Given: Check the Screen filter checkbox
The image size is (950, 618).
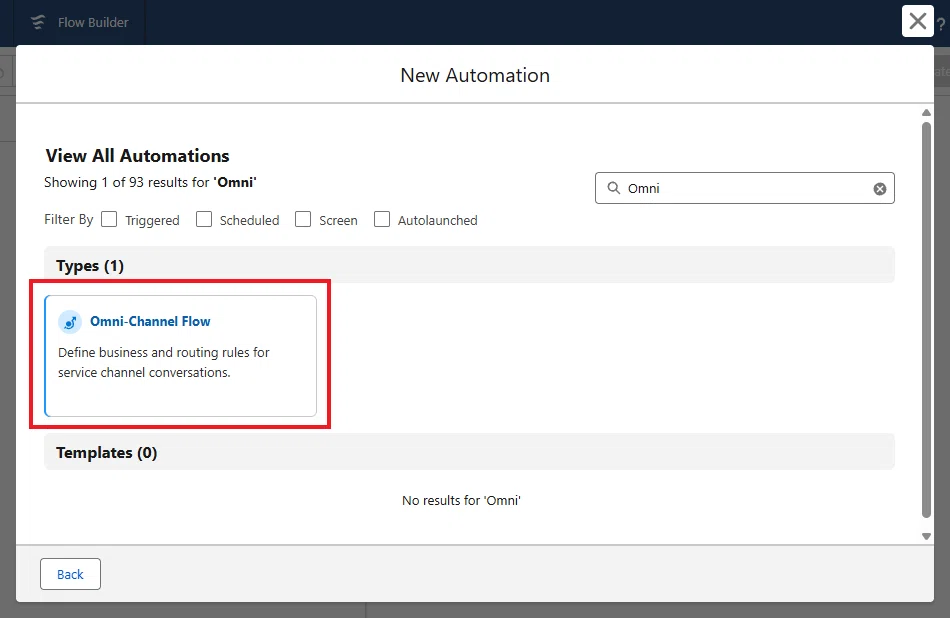Looking at the screenshot, I should point(303,219).
